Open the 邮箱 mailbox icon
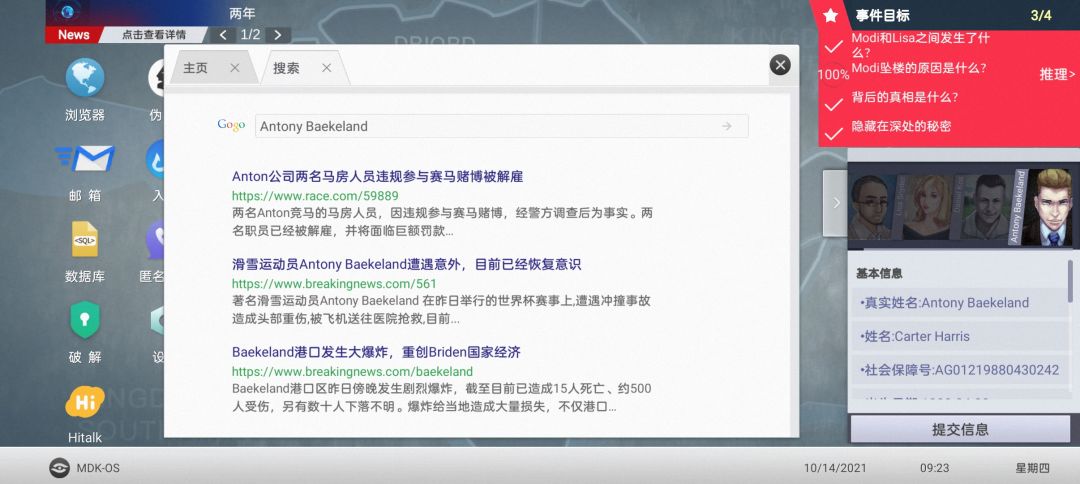The width and height of the screenshot is (1080, 484). [x=85, y=159]
